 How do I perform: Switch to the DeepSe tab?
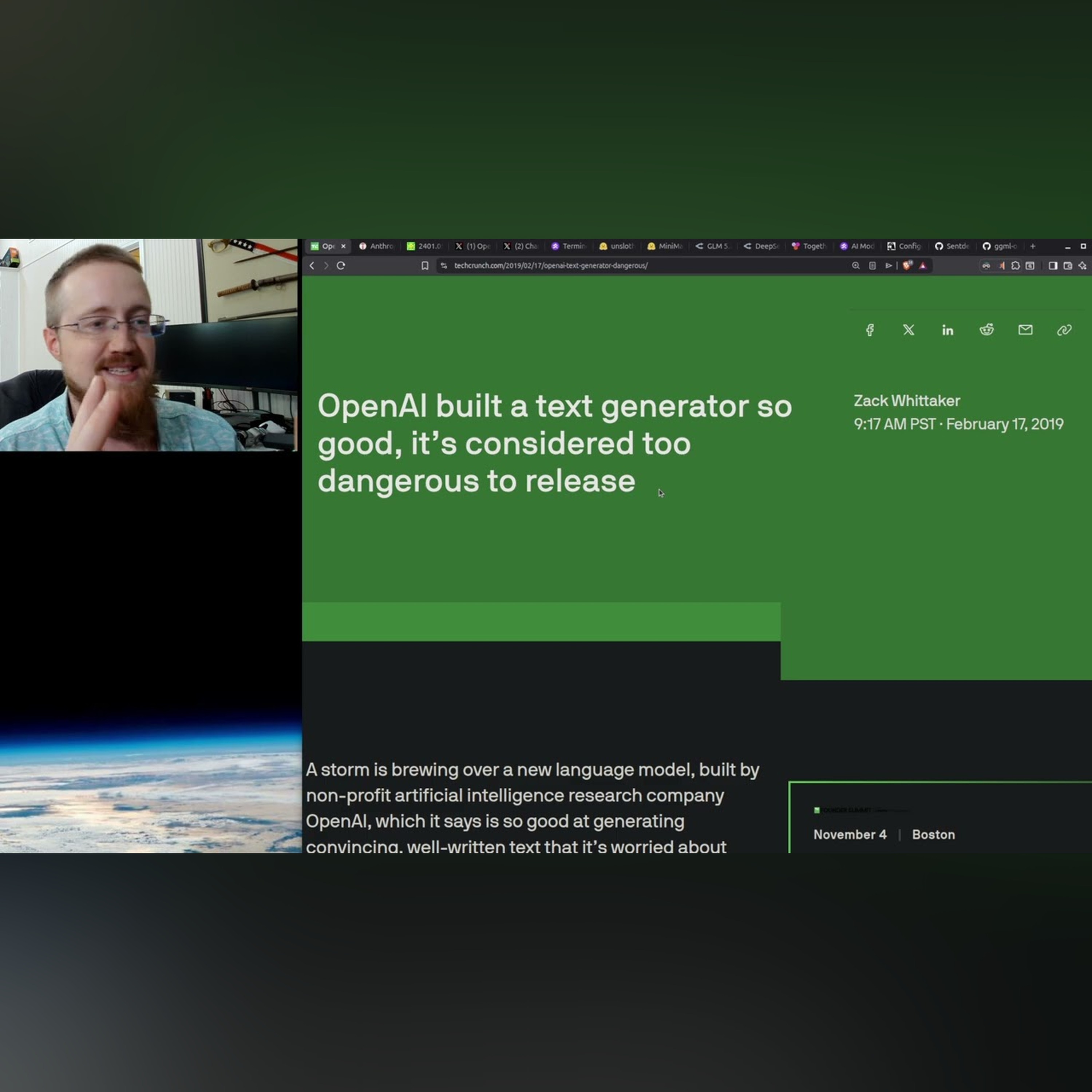761,246
